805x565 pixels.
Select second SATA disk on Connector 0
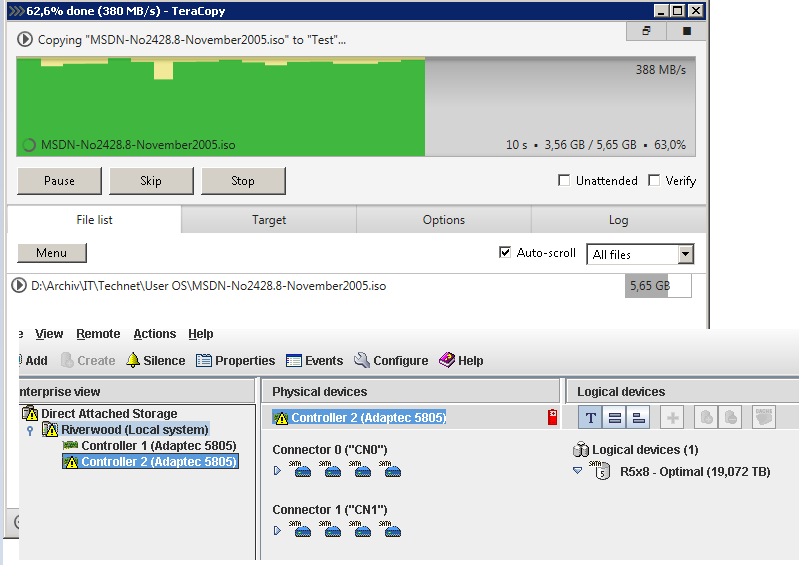tap(332, 470)
